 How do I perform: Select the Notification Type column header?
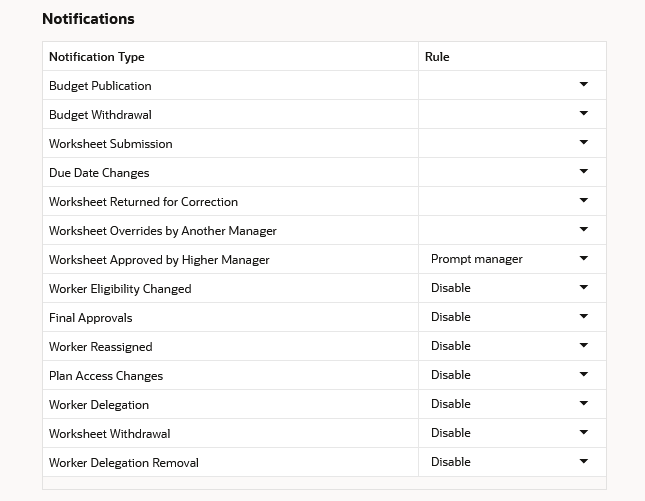coord(97,57)
